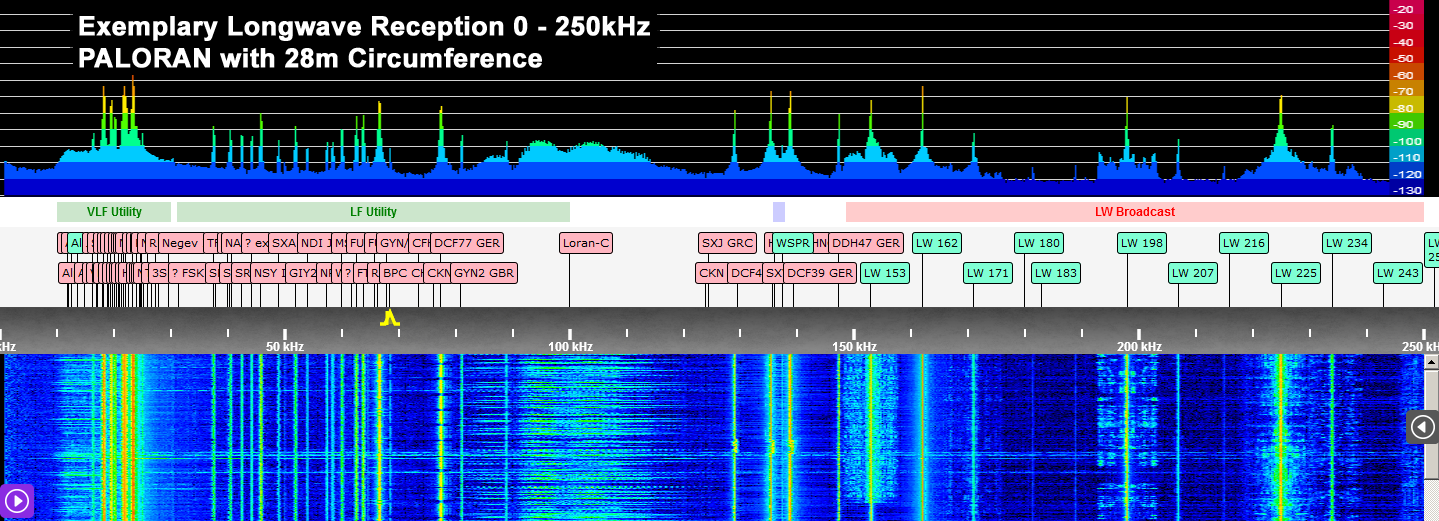The image size is (1439, 521).
Task: Tune to LW 243 broadcast label
Action: 1398,272
